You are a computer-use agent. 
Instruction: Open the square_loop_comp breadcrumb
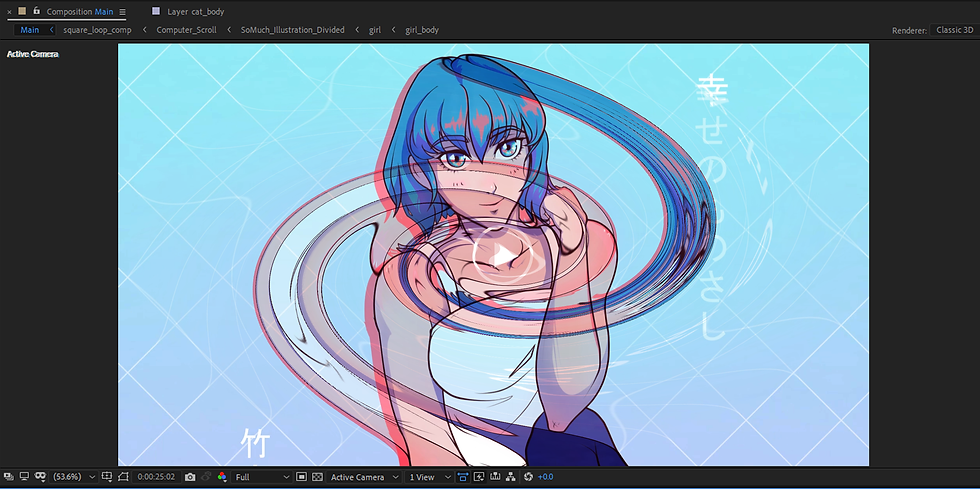point(98,29)
